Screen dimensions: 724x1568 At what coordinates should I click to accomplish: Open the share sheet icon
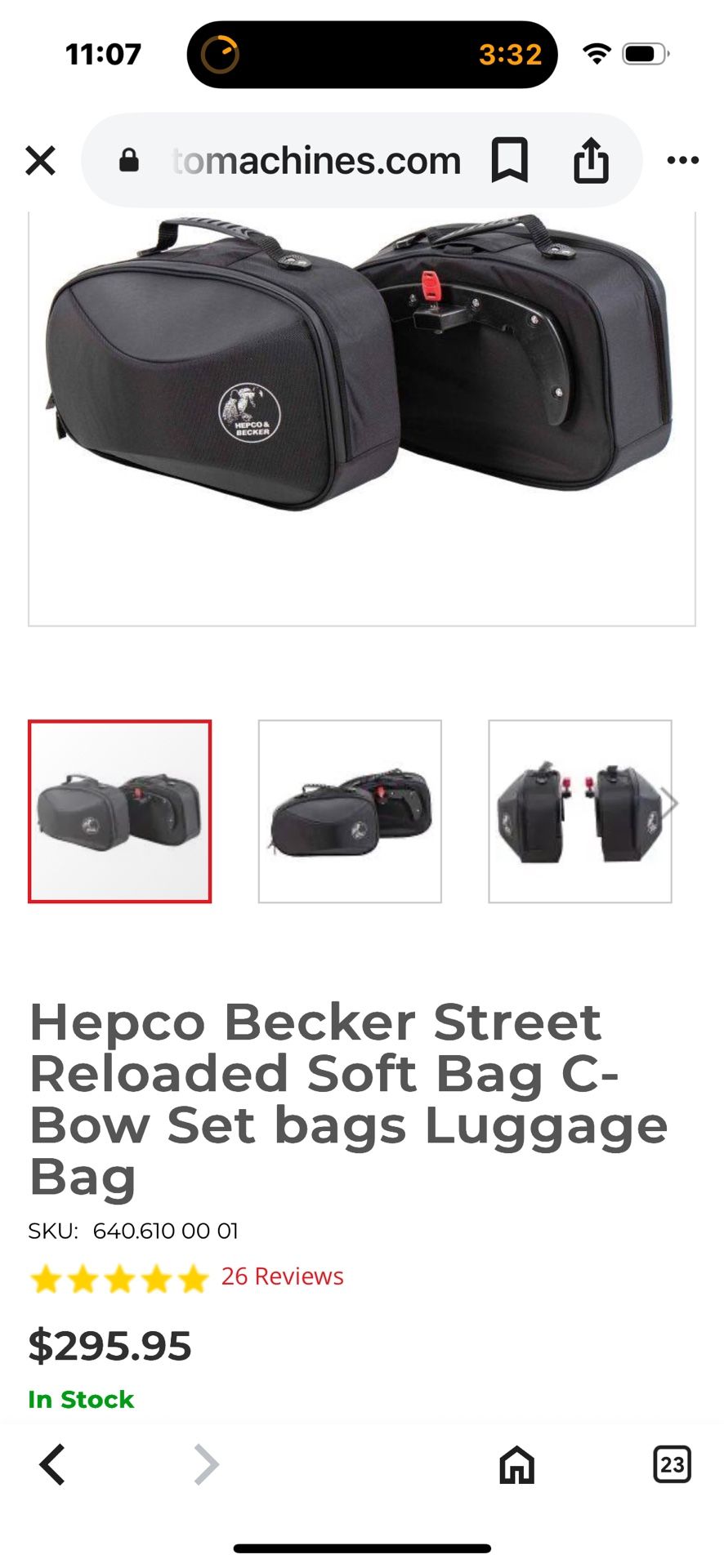click(591, 159)
